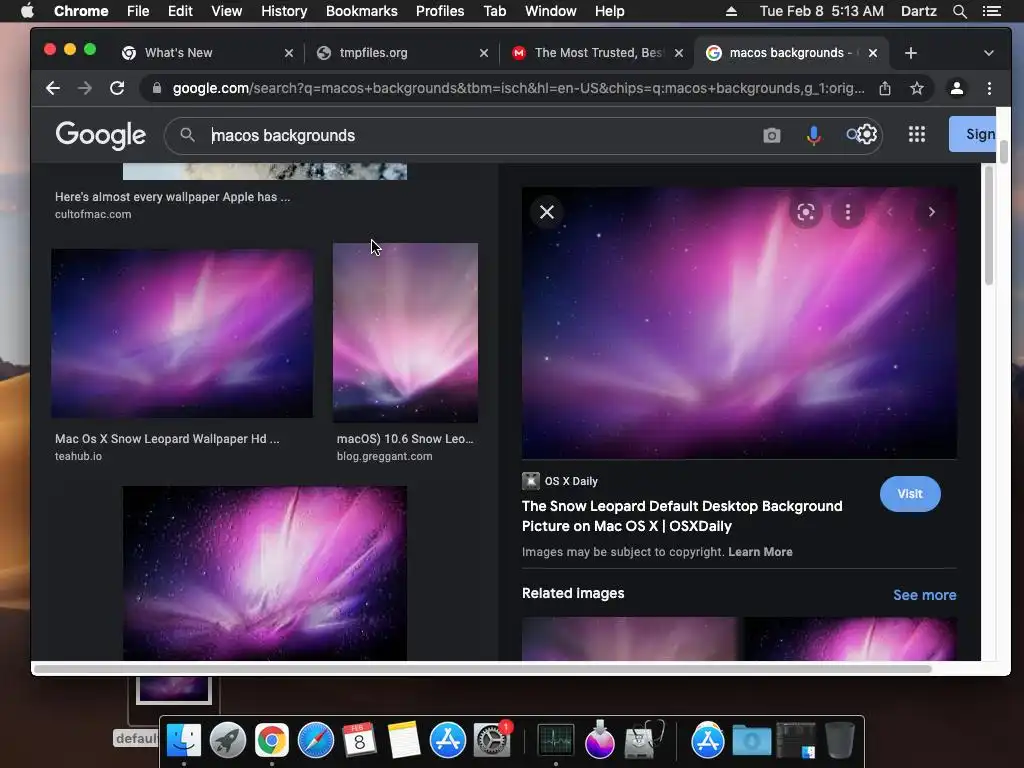Screen dimensions: 1024x768
Task: Start voice search with microphone
Action: [x=814, y=135]
